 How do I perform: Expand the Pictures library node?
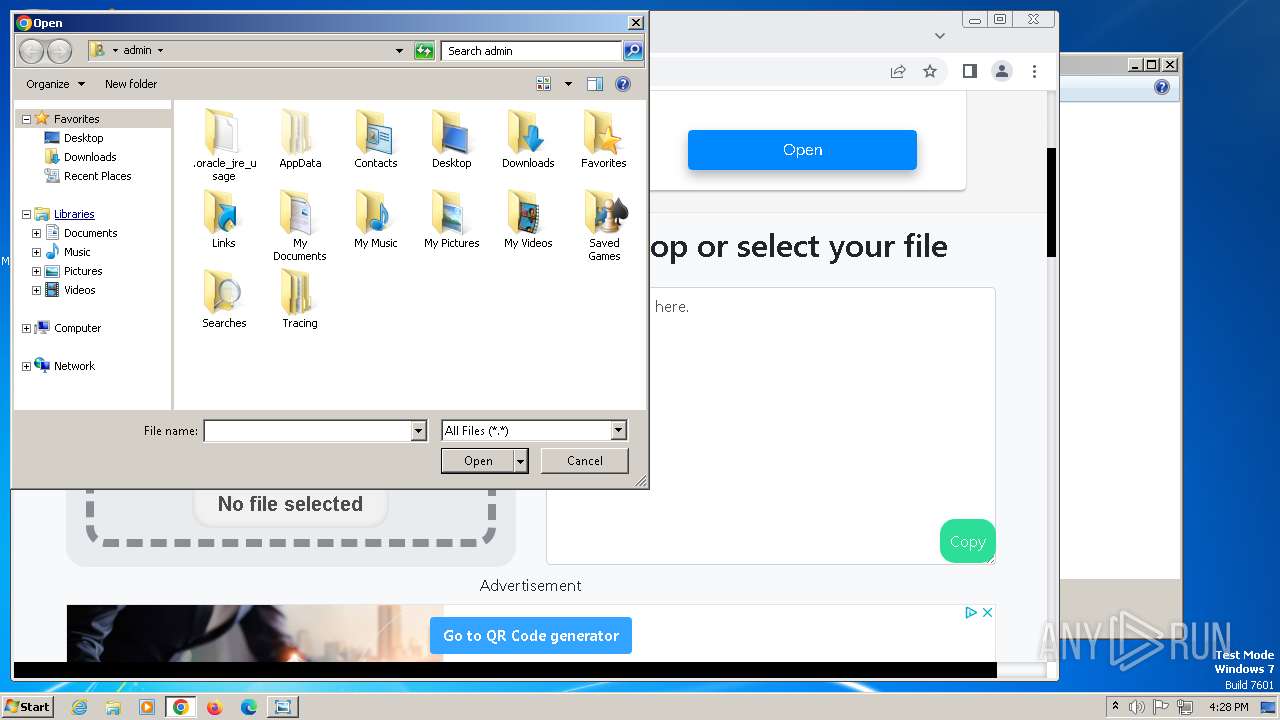click(36, 271)
